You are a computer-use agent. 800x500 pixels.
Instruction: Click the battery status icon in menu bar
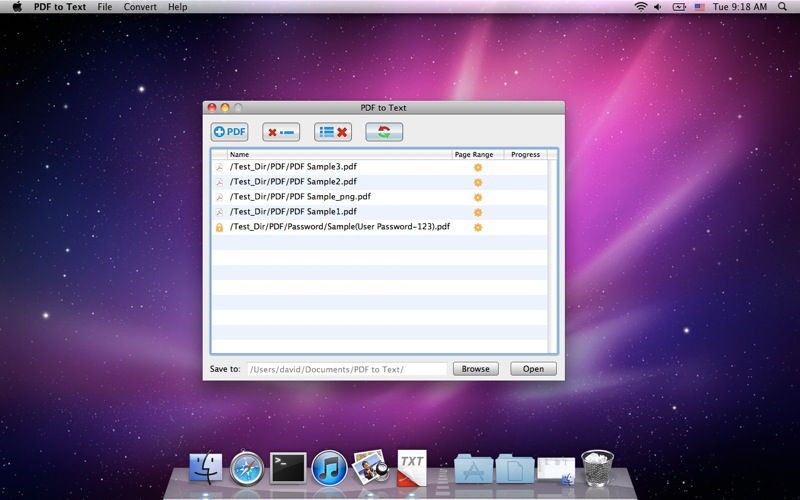[x=679, y=7]
